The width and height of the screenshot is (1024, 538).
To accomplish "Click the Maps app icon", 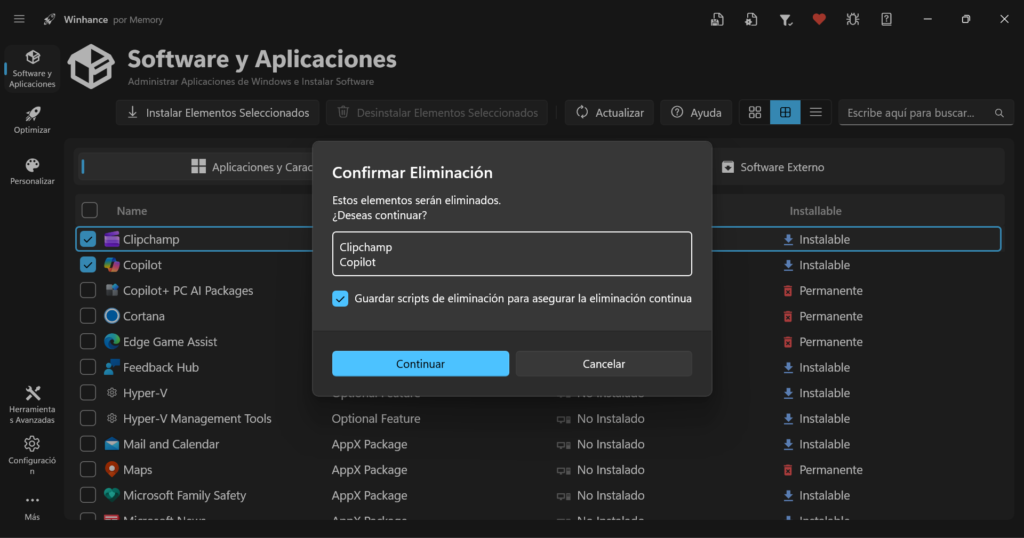I will (x=112, y=469).
